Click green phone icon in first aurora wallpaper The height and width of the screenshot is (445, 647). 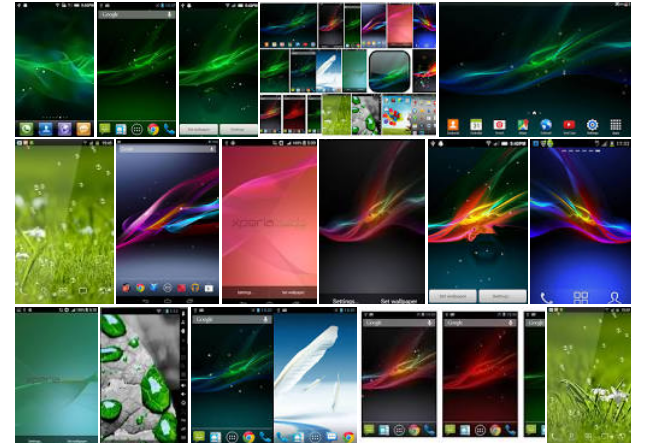(26, 129)
